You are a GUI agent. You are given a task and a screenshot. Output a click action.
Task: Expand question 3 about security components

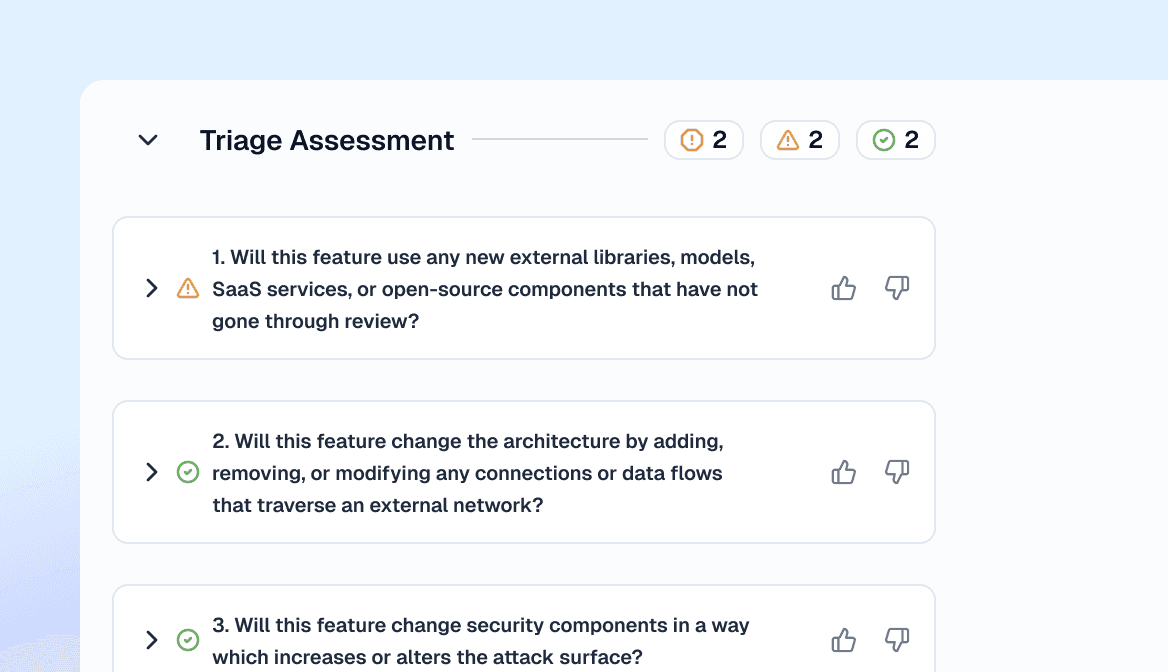(x=152, y=640)
